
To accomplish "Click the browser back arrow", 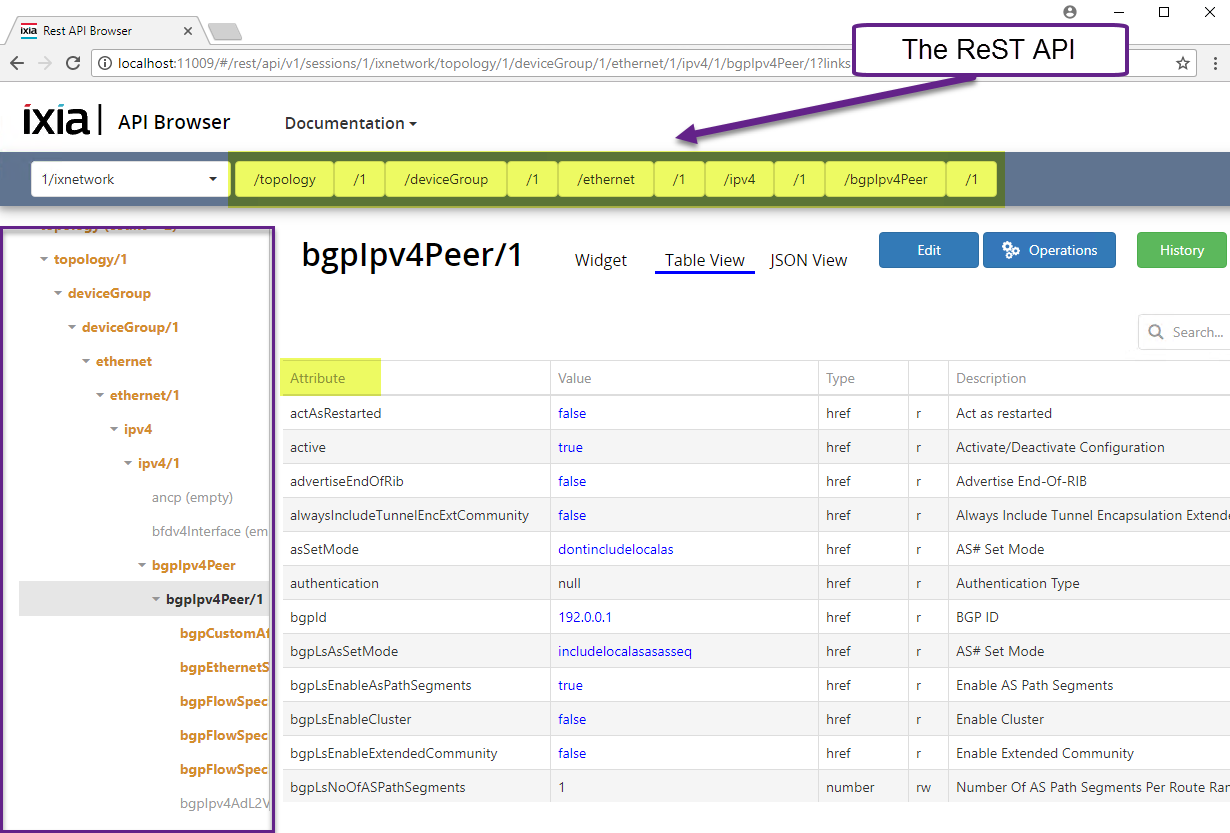I will point(17,63).
